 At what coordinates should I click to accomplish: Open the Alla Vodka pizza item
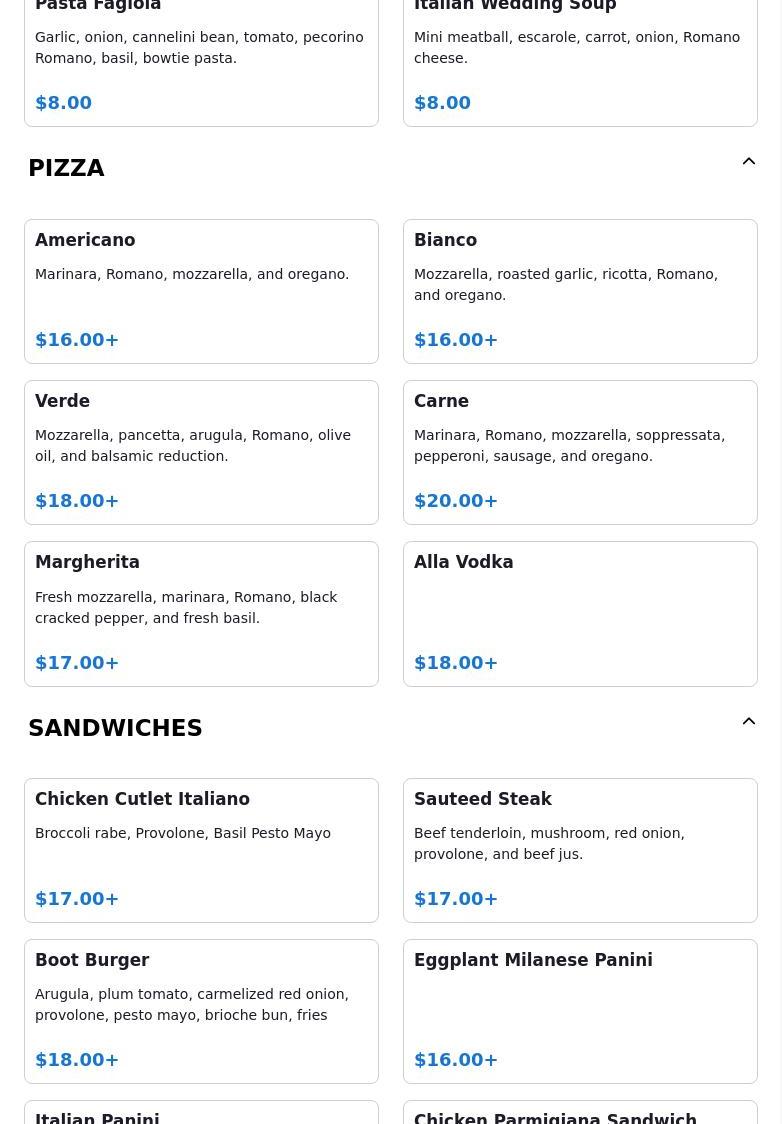click(x=580, y=614)
